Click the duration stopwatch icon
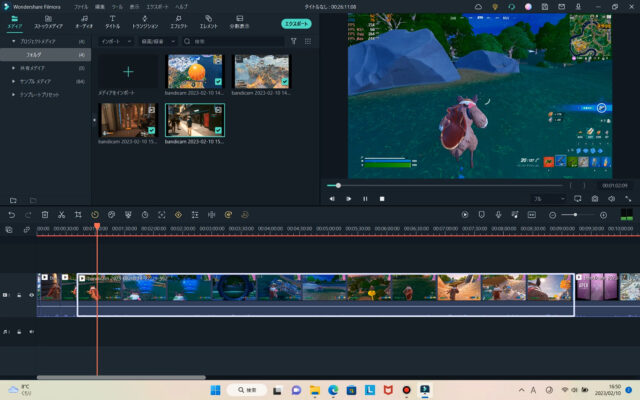640x400 pixels. [145, 215]
